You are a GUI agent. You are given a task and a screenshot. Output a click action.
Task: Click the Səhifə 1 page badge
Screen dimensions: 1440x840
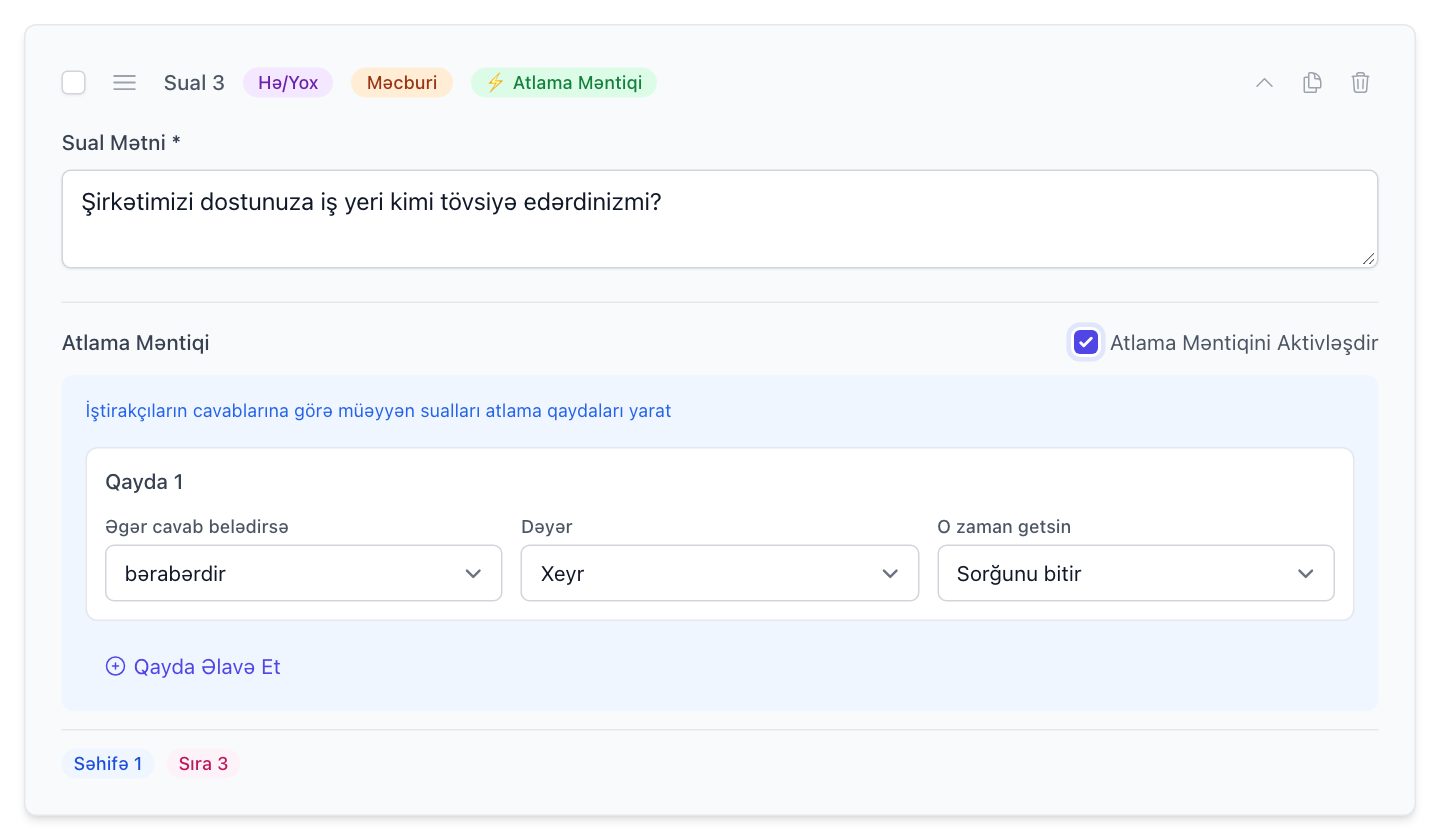108,764
